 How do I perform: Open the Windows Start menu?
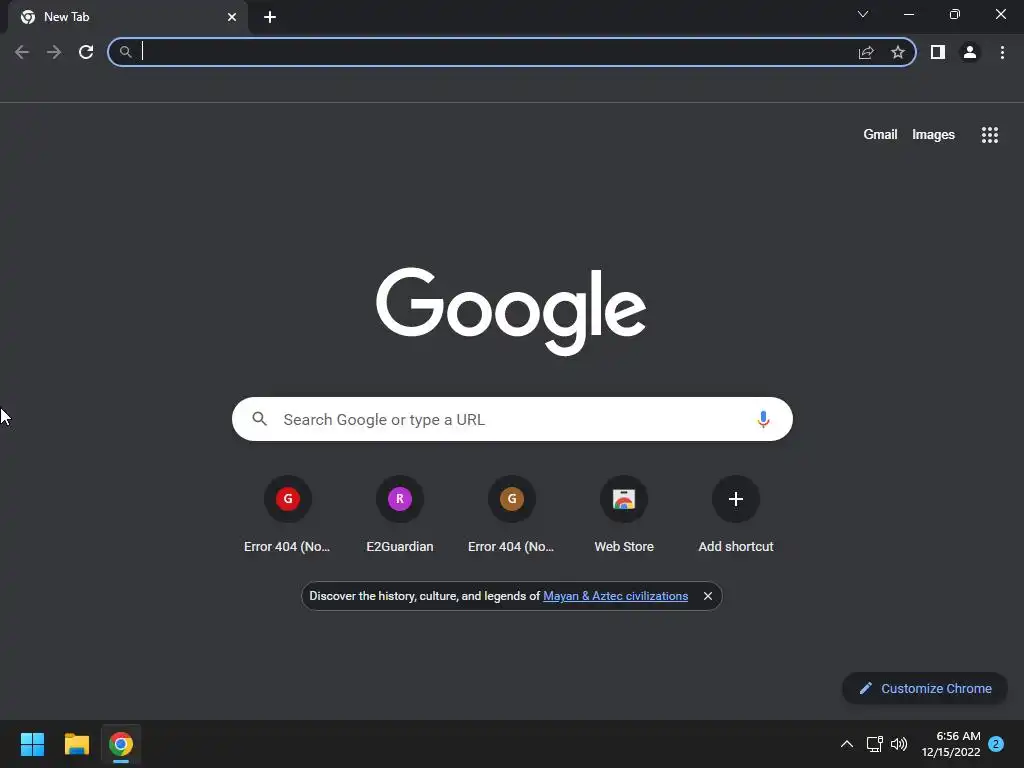click(x=32, y=744)
